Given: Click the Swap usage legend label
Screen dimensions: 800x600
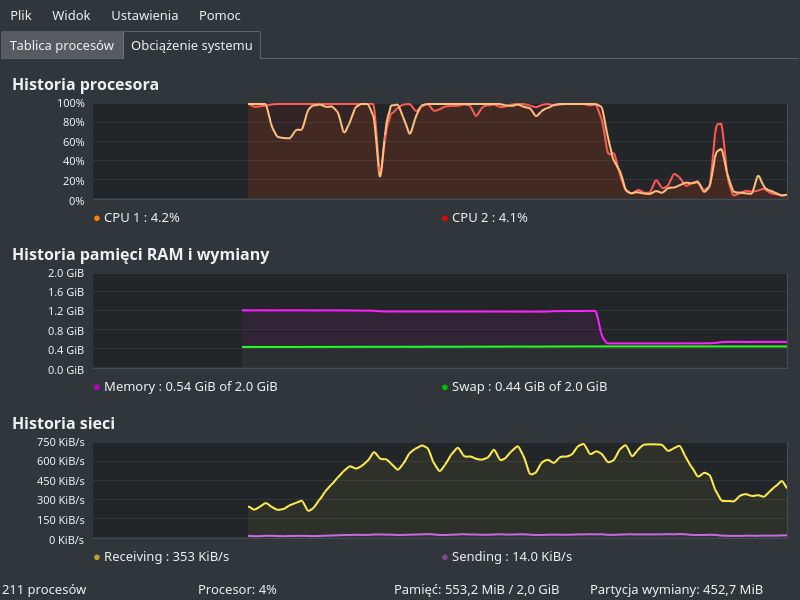Looking at the screenshot, I should click(x=529, y=386).
